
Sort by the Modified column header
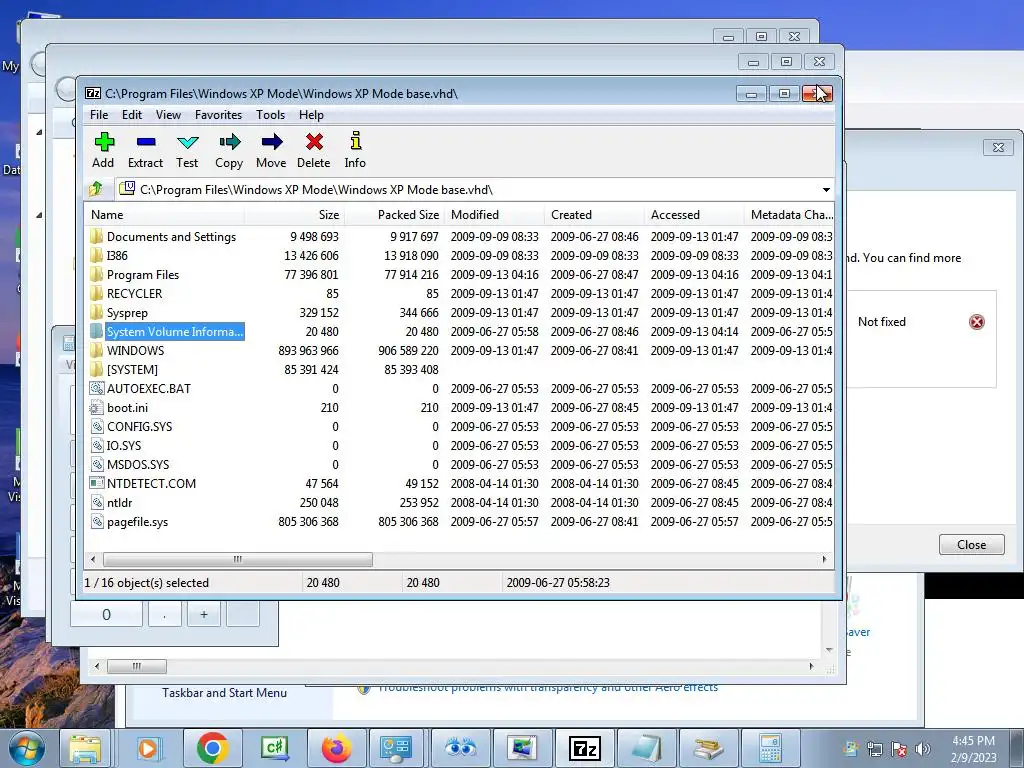click(x=494, y=215)
